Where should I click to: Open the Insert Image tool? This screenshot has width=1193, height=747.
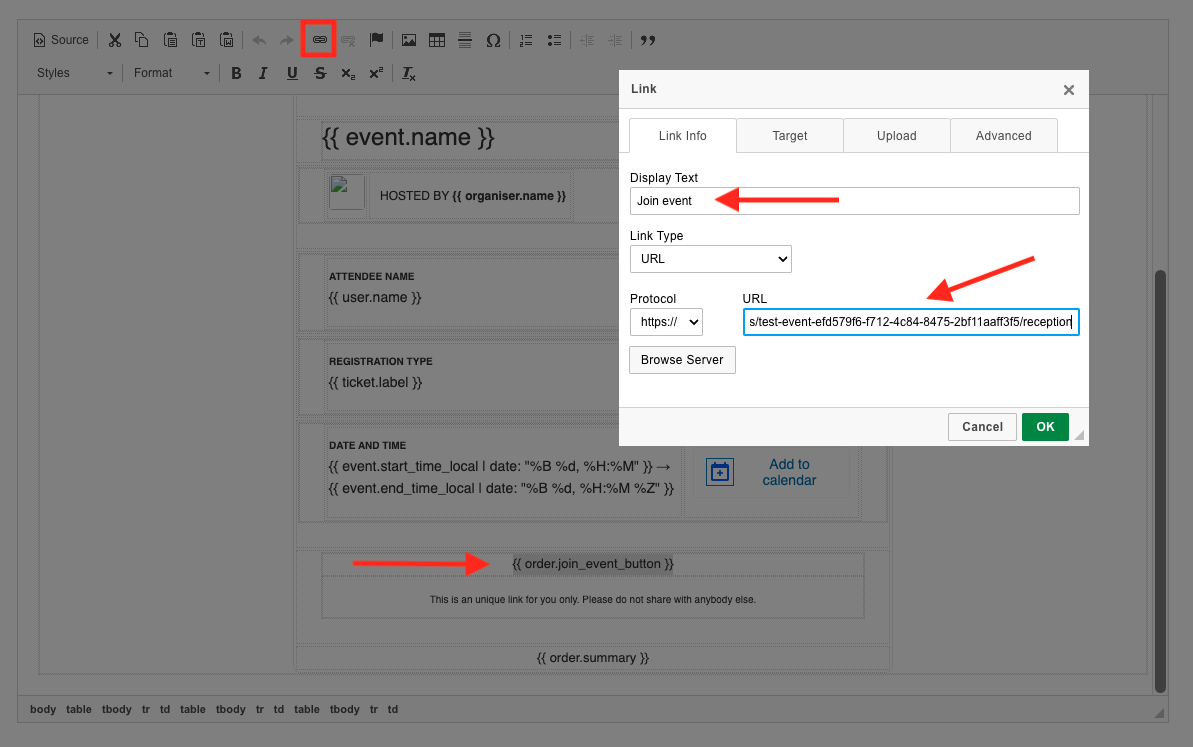click(x=408, y=39)
